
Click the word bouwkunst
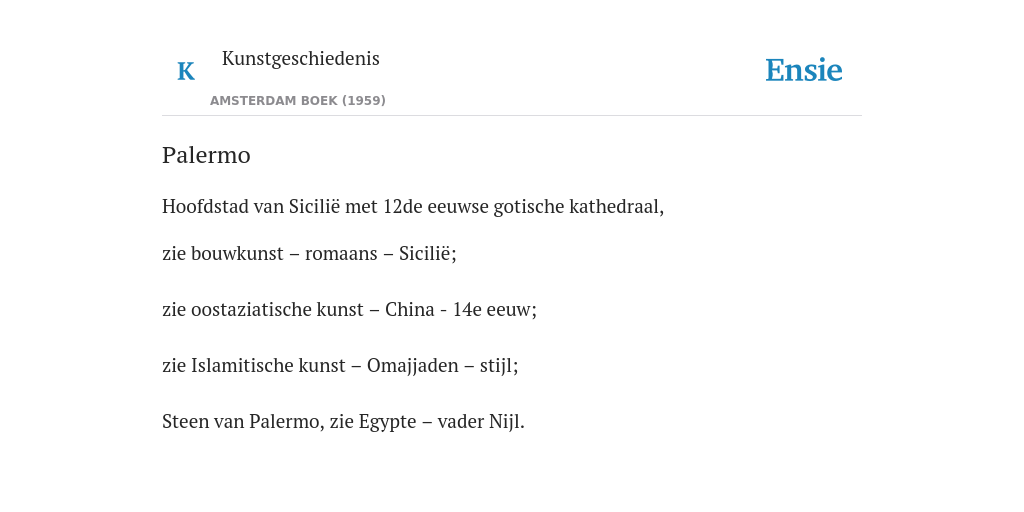click(246, 253)
